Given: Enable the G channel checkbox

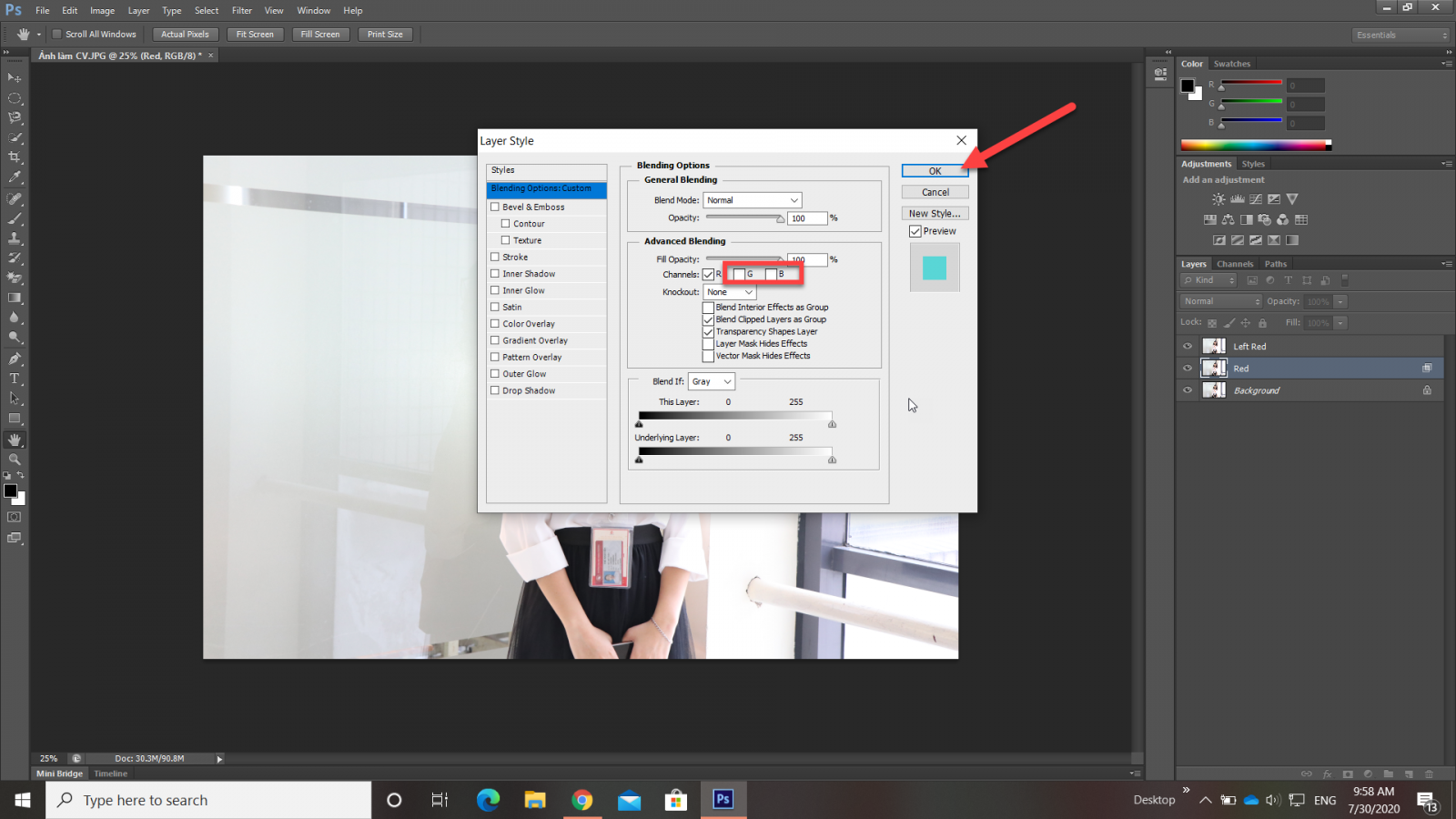Looking at the screenshot, I should pos(739,275).
